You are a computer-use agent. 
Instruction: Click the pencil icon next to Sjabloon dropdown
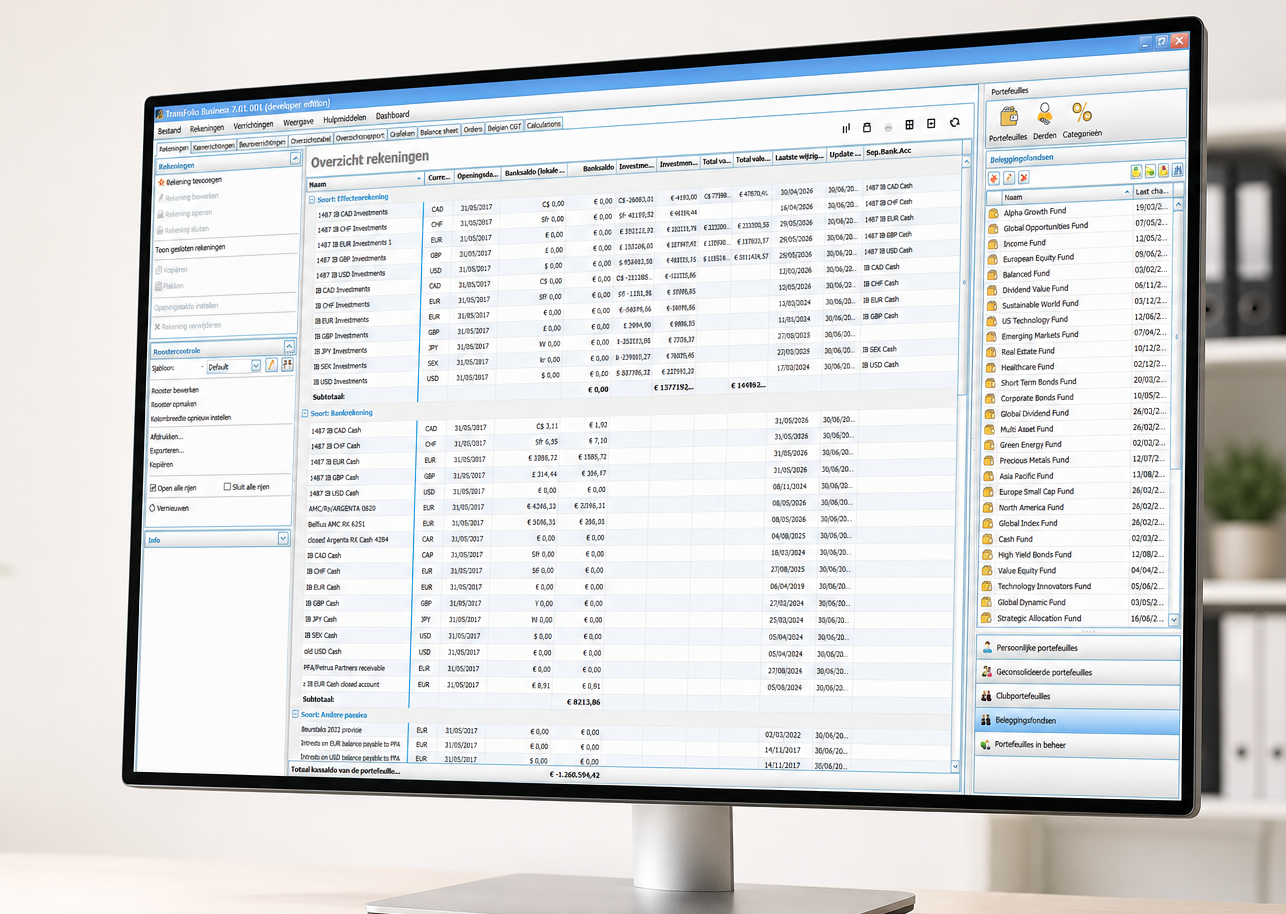point(271,365)
